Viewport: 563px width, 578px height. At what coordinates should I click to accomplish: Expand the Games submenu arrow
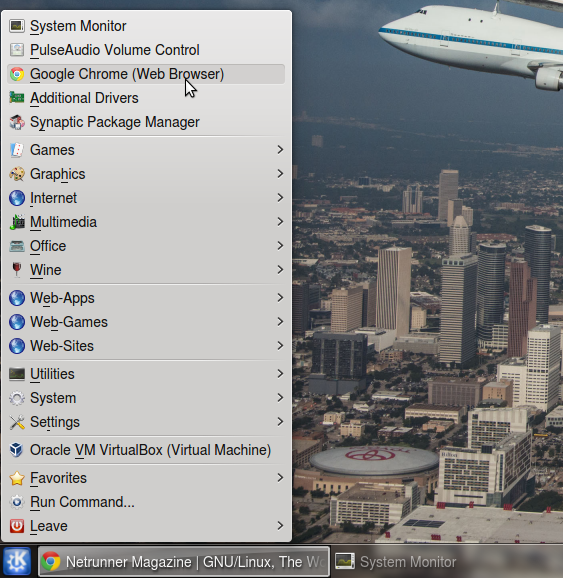(x=280, y=150)
